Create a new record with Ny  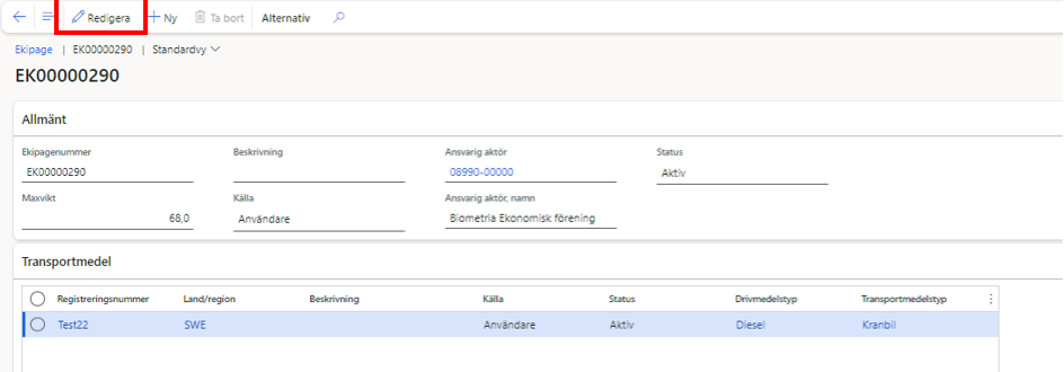coord(163,18)
